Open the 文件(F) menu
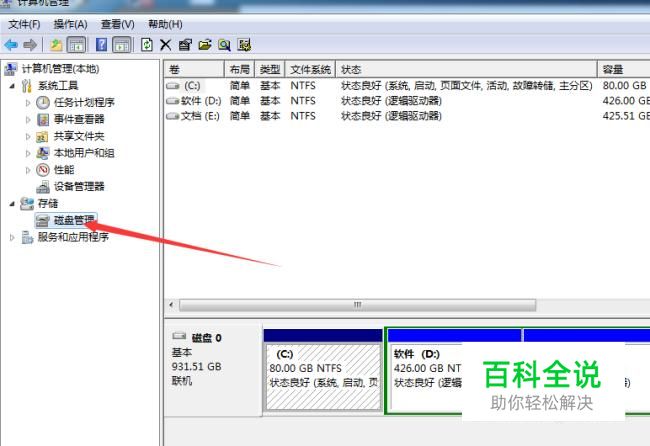650x446 pixels. pyautogui.click(x=24, y=24)
